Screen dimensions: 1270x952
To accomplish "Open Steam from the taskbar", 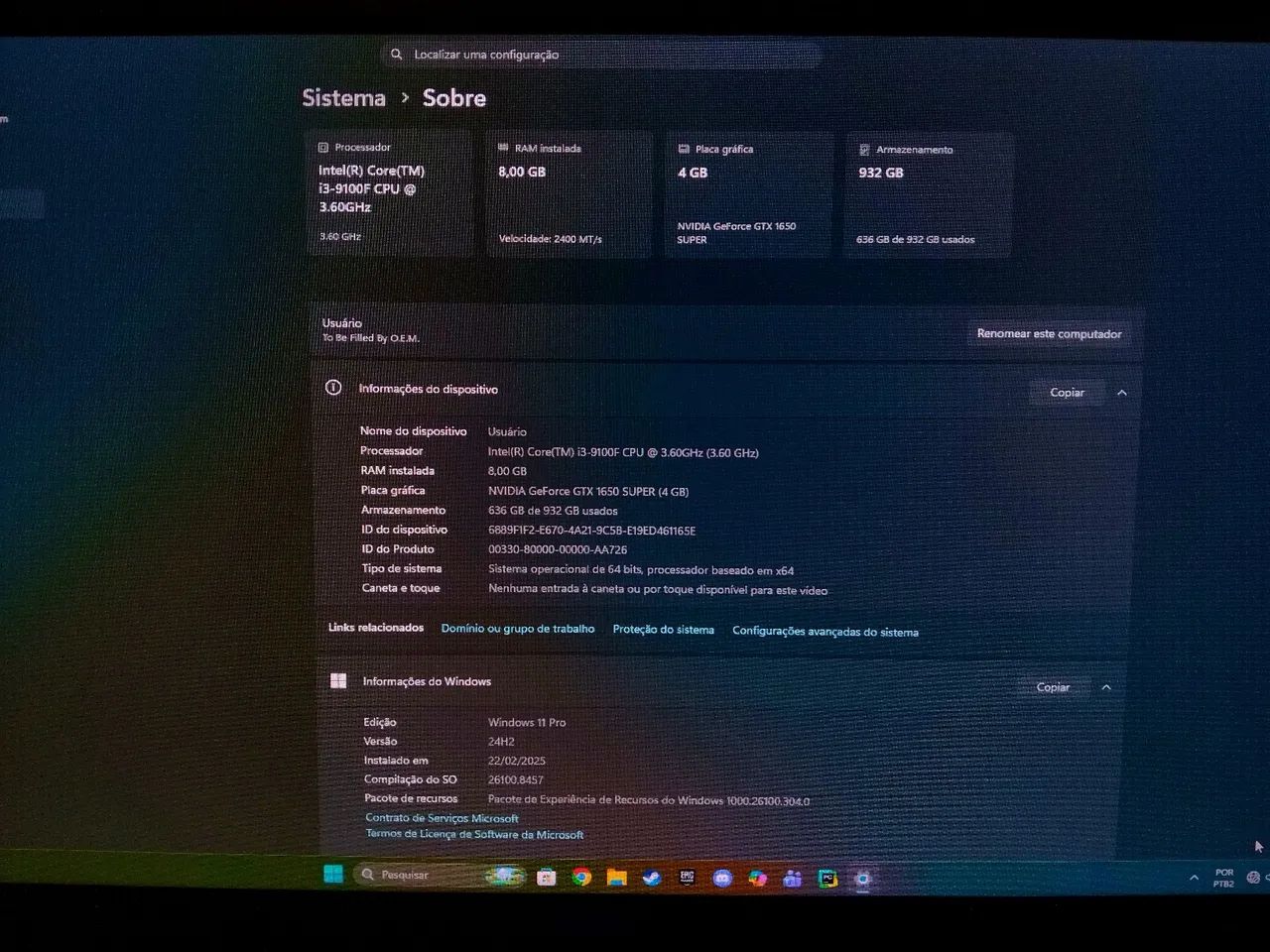I will [x=651, y=878].
